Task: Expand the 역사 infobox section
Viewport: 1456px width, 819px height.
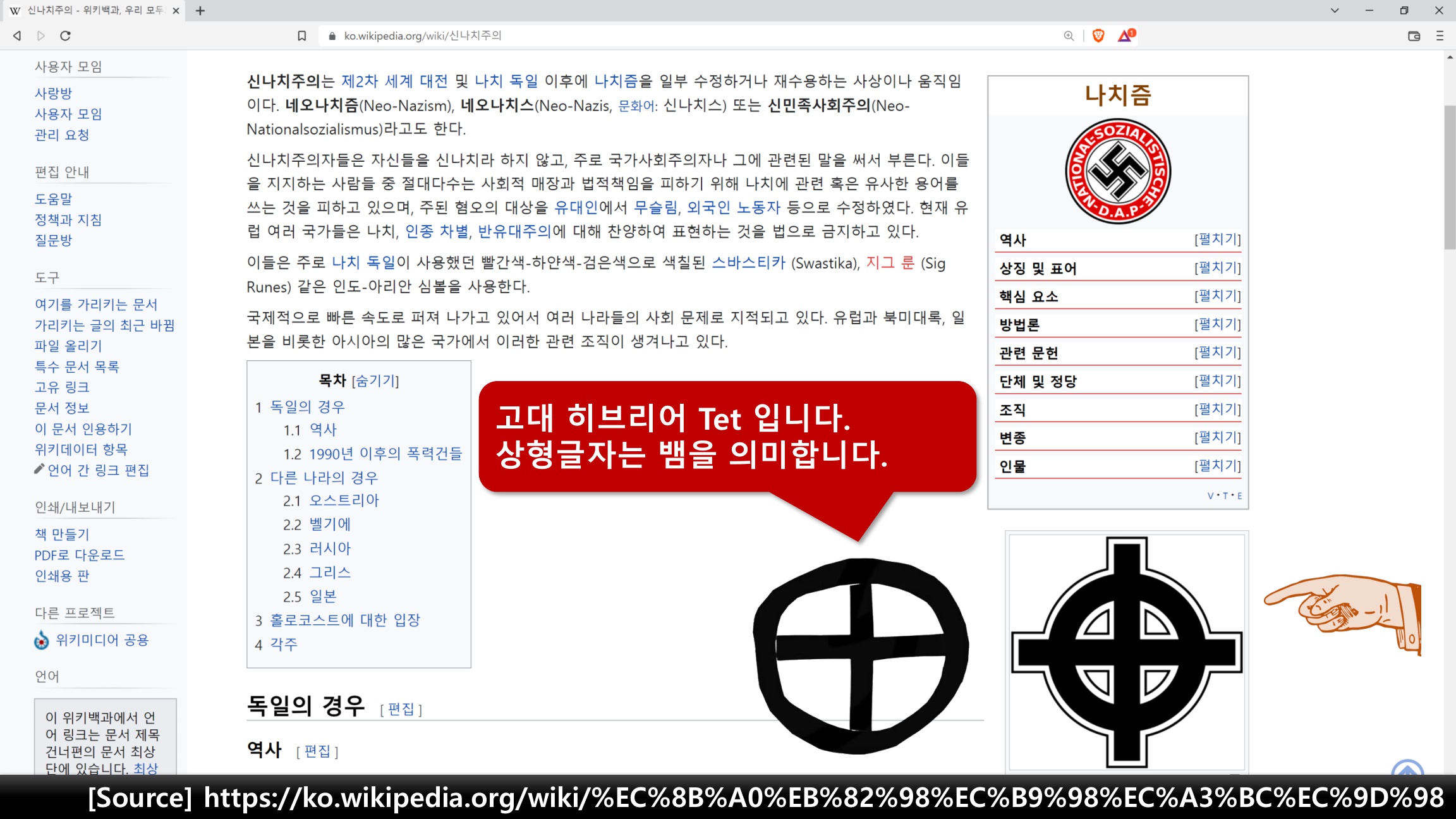Action: click(1218, 240)
